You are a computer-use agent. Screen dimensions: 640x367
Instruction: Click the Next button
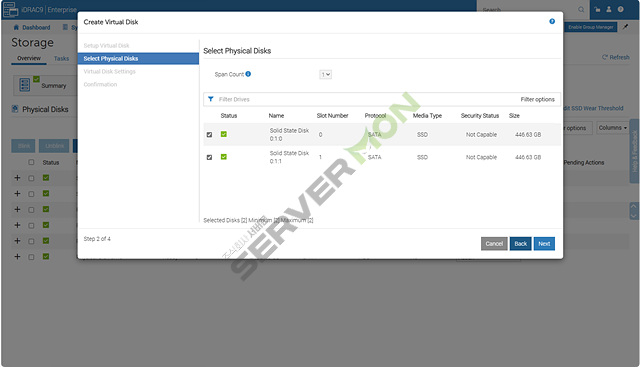tap(544, 244)
